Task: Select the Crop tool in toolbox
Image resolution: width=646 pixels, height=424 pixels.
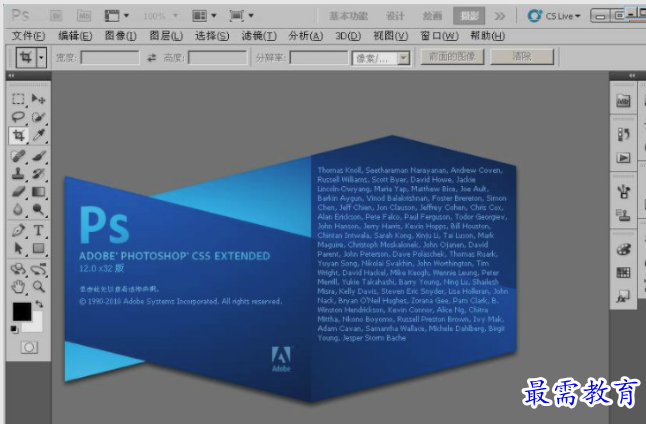Action: [x=18, y=135]
